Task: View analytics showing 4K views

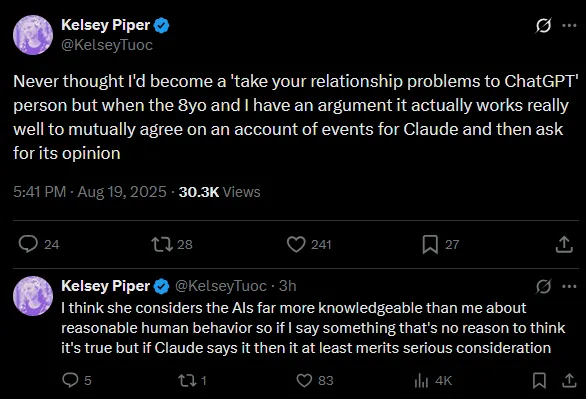Action: [421, 381]
